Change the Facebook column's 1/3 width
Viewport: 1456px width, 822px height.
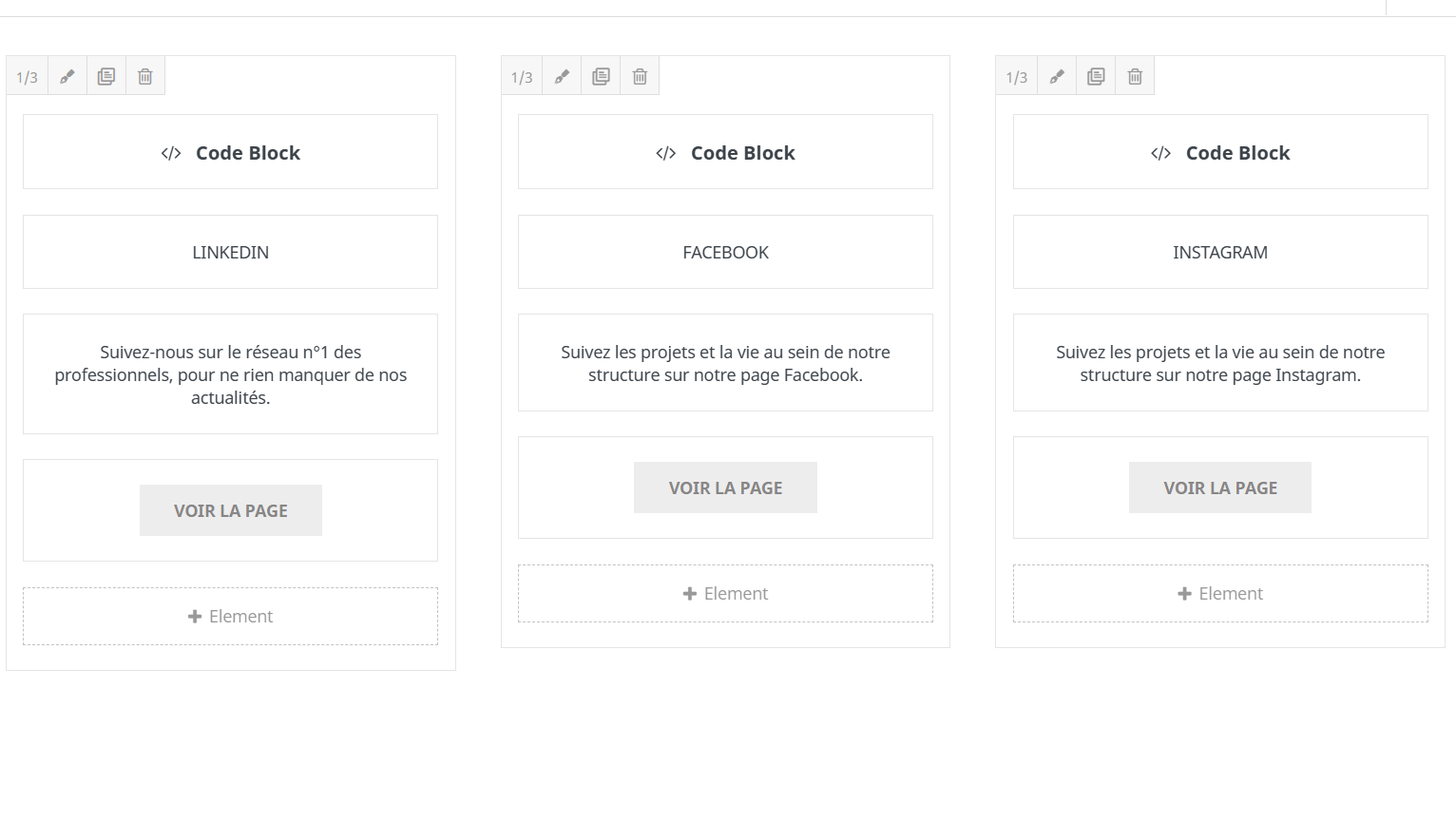(x=522, y=77)
